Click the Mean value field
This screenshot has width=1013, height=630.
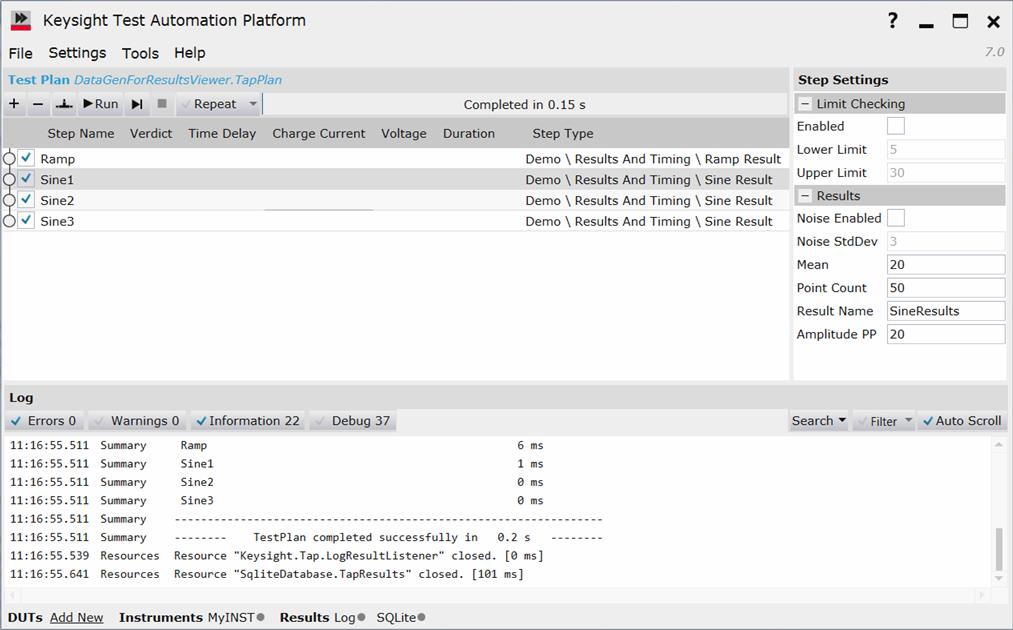pos(946,264)
